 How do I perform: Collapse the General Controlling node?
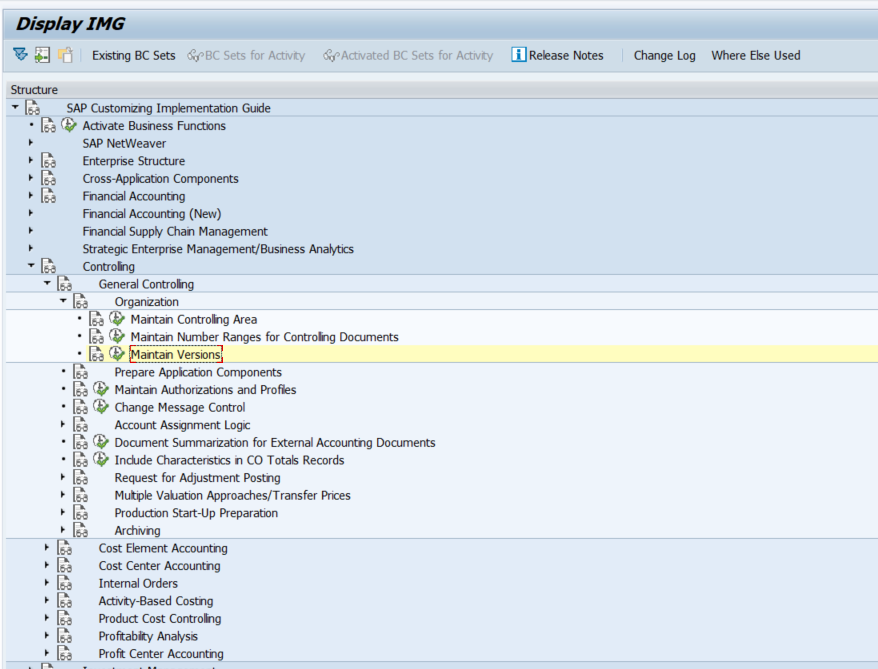[x=47, y=283]
